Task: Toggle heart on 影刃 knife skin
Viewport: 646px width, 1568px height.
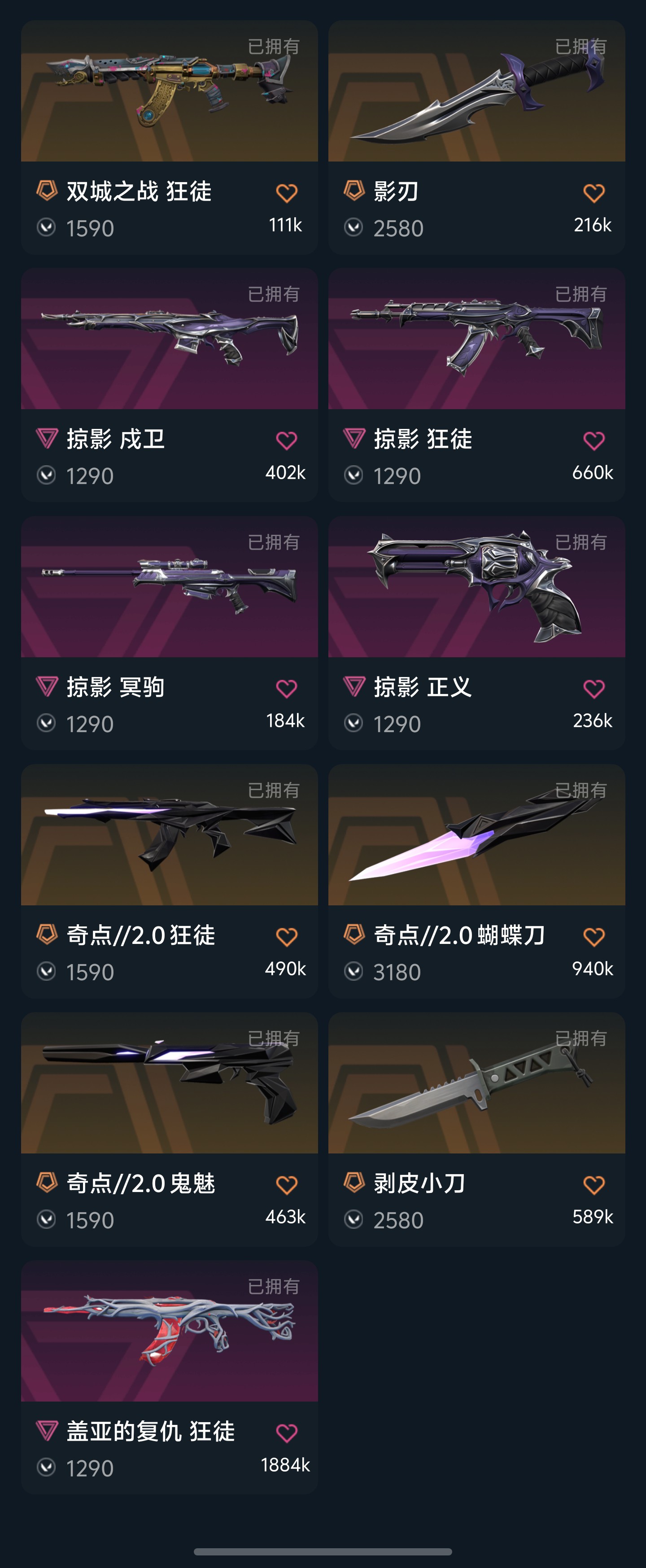Action: point(594,193)
